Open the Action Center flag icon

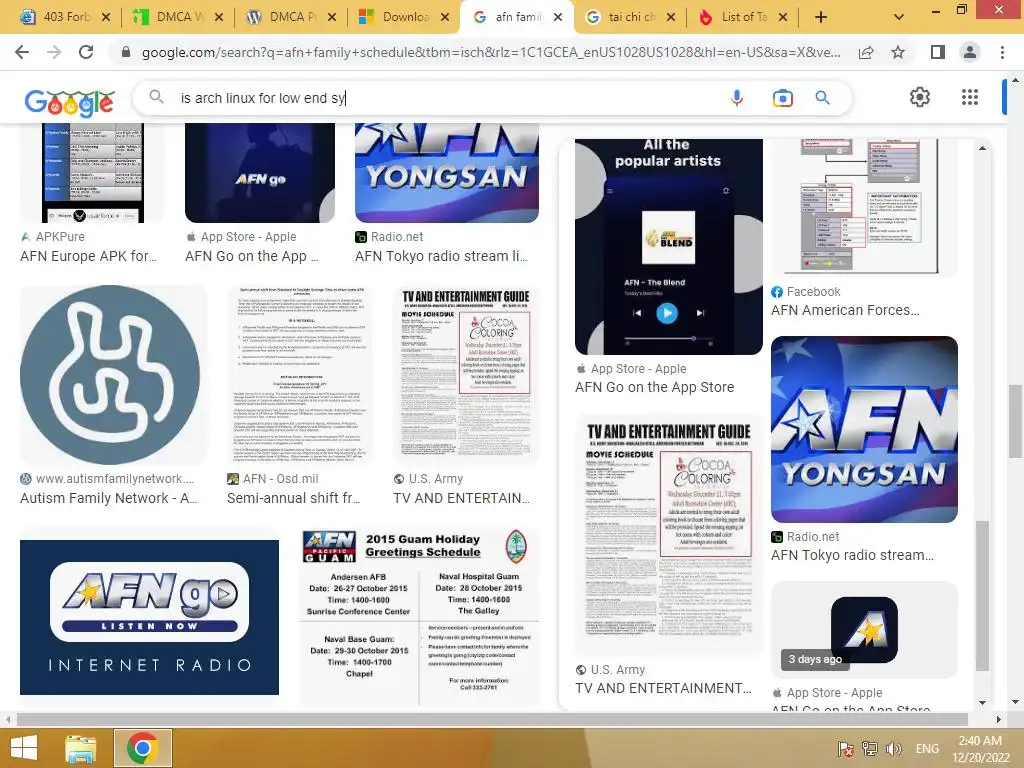pos(846,748)
